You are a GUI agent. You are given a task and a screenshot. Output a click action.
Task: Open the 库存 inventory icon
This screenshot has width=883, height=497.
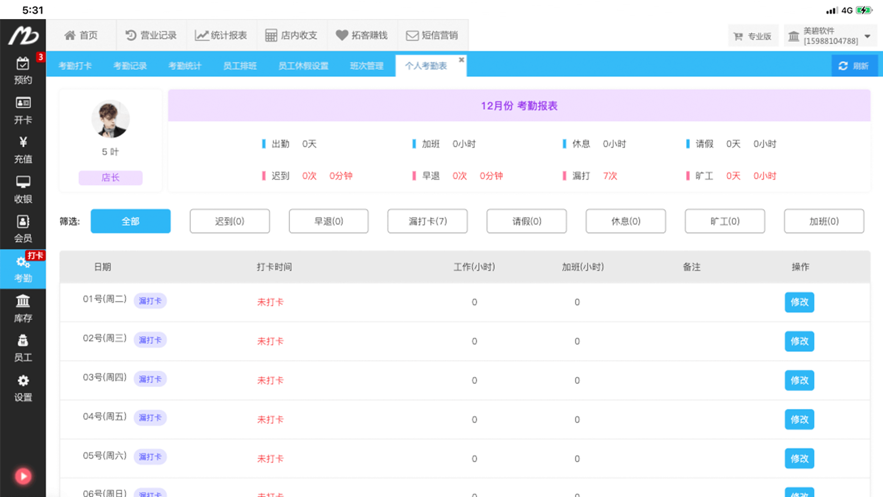[23, 308]
